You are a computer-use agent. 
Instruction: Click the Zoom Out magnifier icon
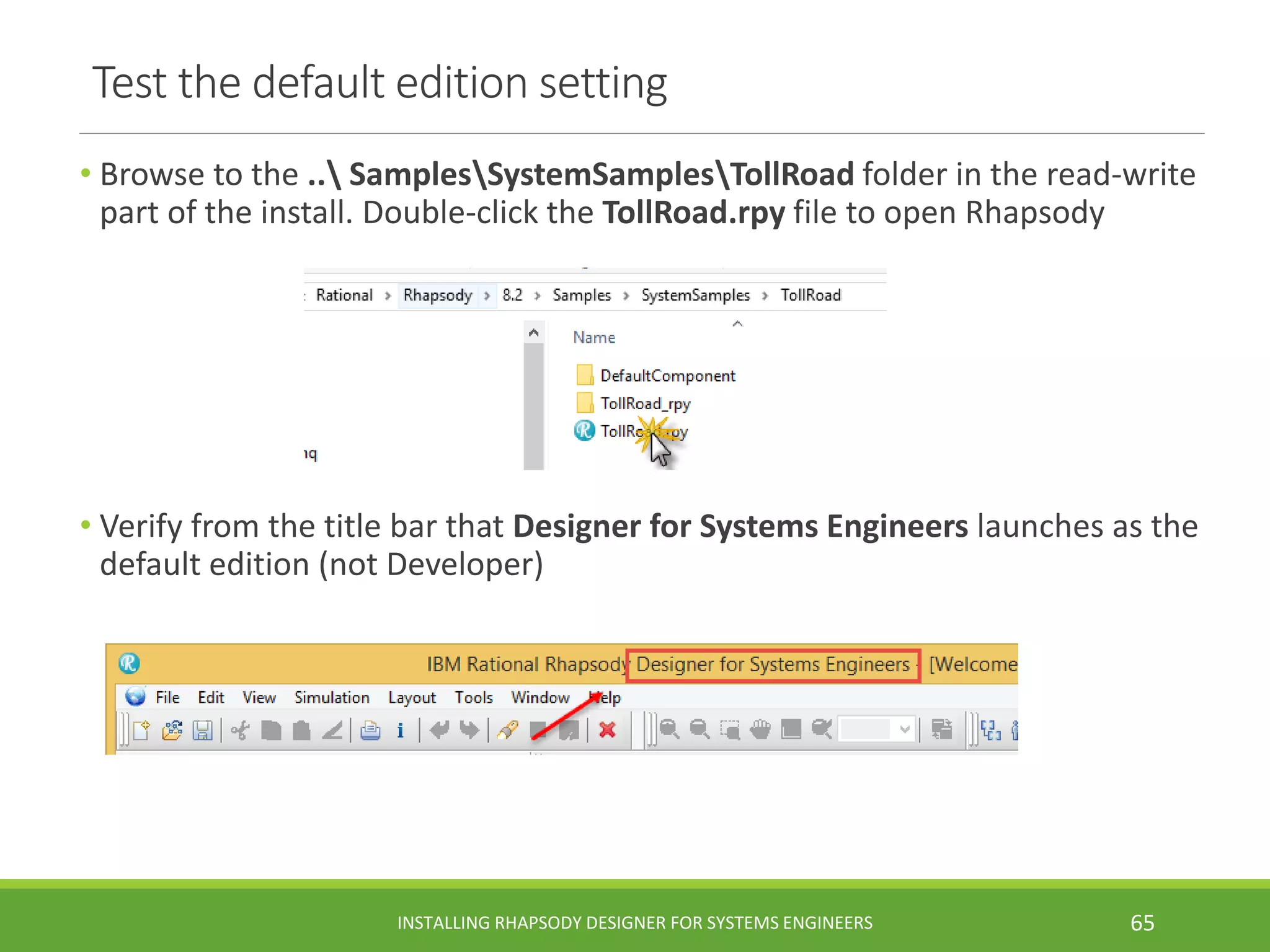pos(699,729)
